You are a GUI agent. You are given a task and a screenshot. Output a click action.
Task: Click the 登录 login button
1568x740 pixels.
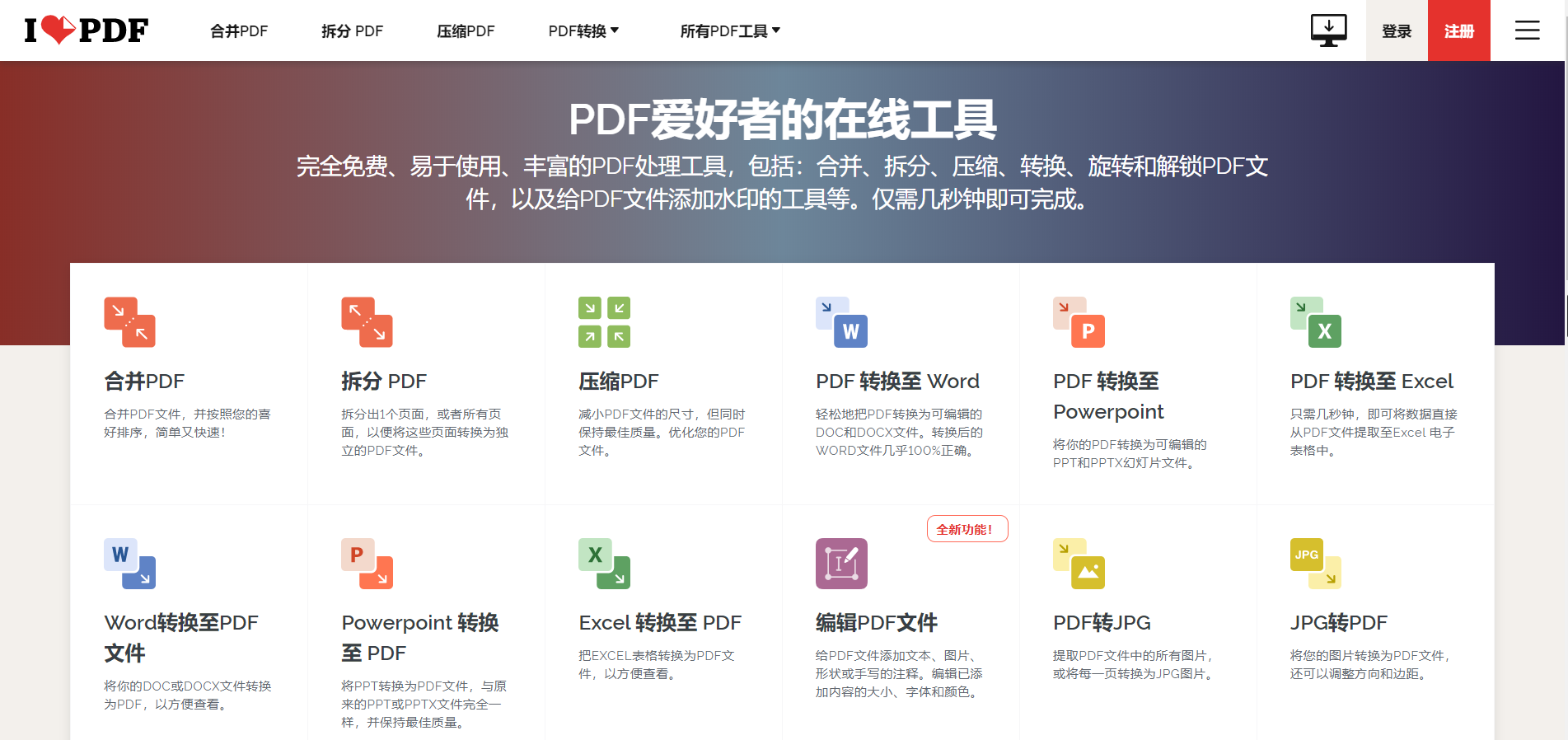pos(1397,30)
